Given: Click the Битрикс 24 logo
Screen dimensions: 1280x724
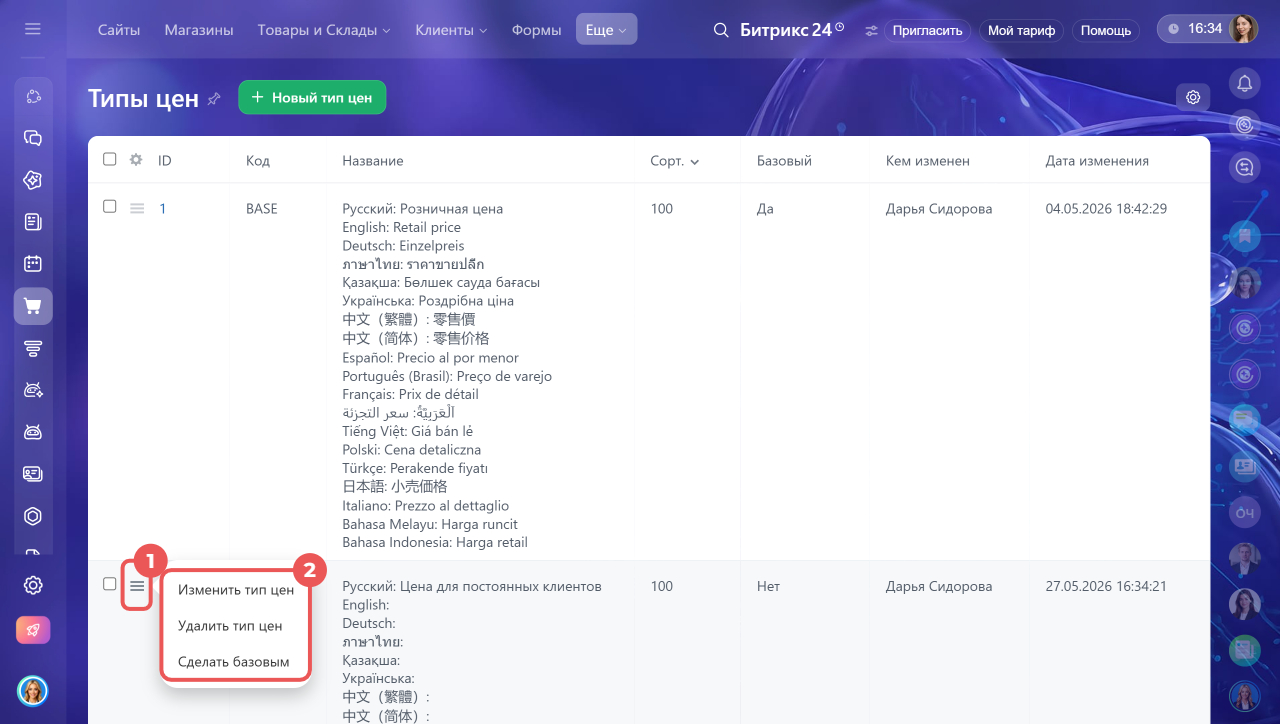Looking at the screenshot, I should pos(792,30).
